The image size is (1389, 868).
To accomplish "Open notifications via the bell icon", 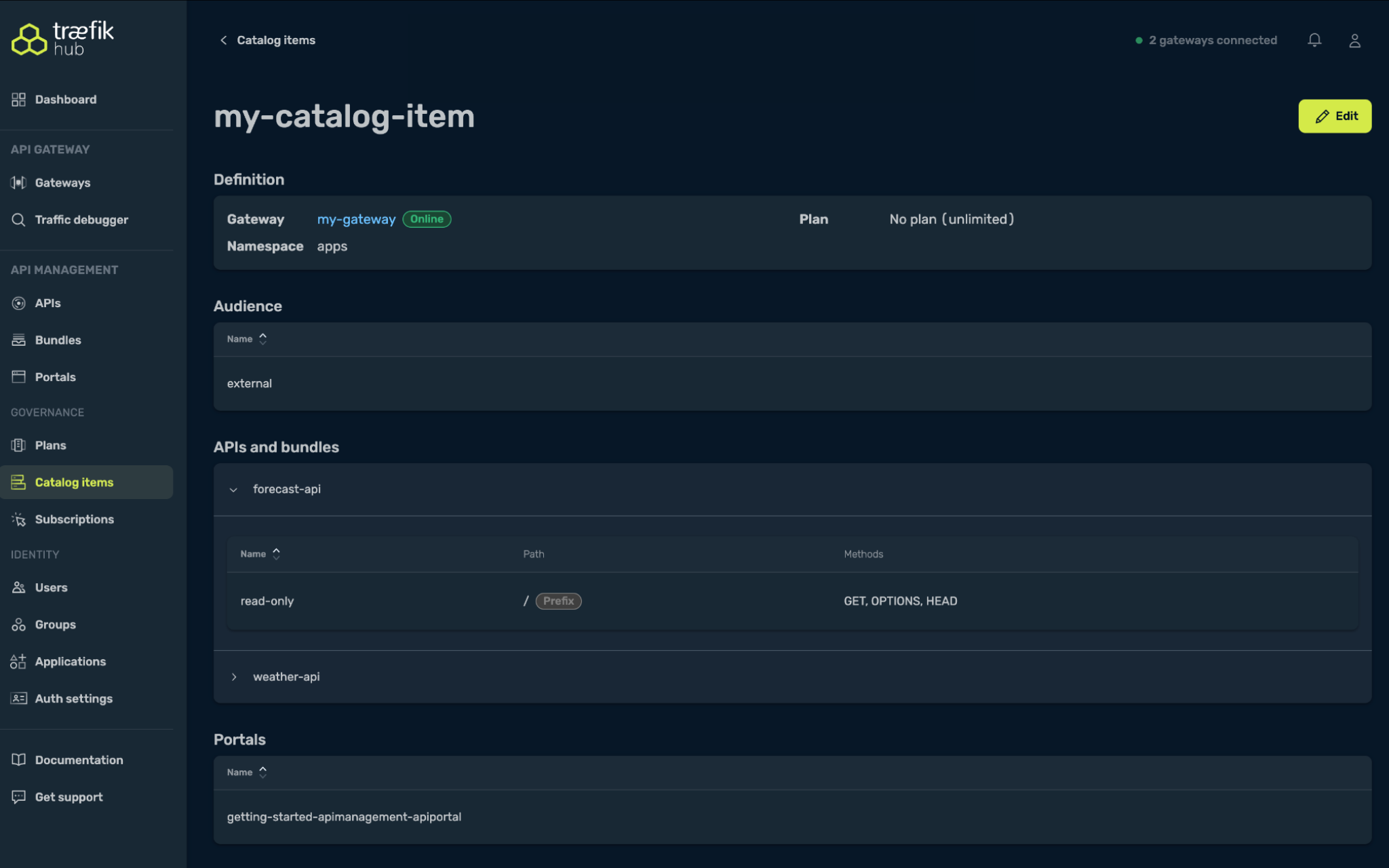I will coord(1314,40).
